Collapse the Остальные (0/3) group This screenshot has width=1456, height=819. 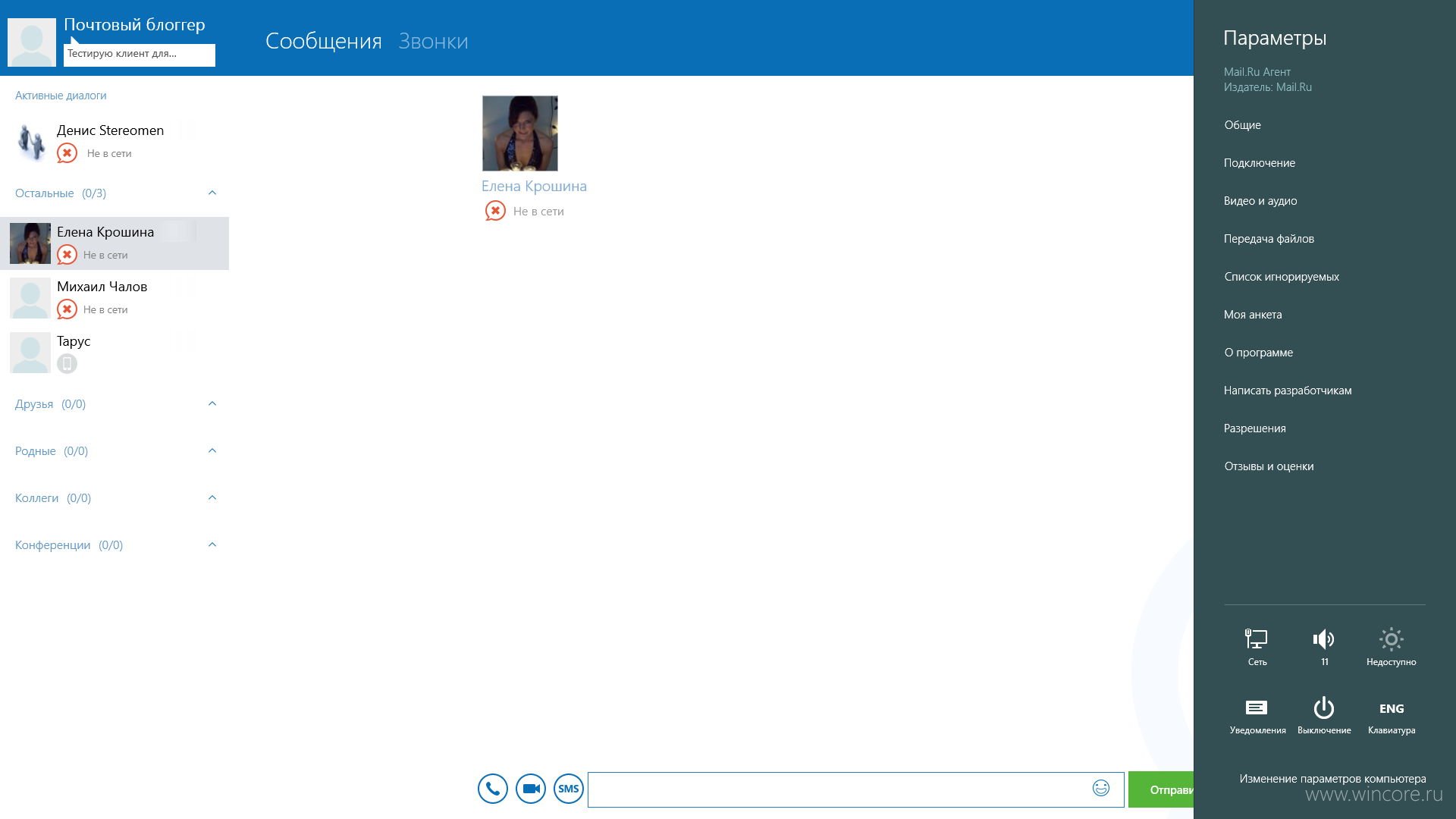click(x=212, y=193)
